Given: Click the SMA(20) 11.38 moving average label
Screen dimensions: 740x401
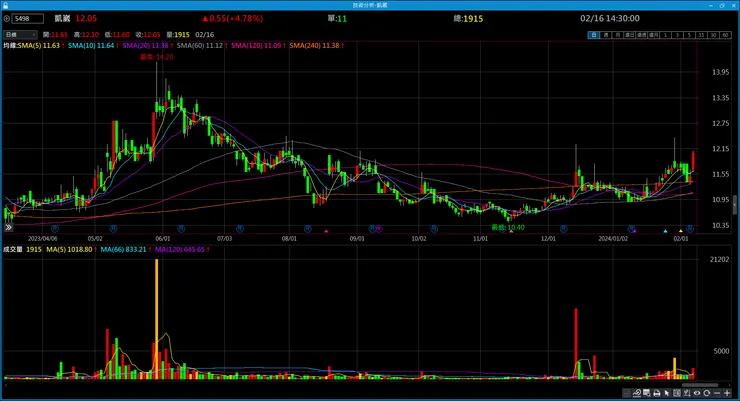Looking at the screenshot, I should 145,46.
